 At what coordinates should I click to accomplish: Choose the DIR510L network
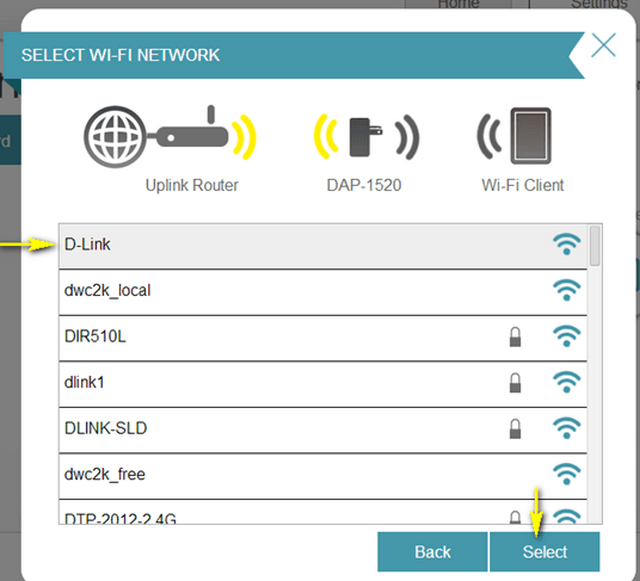[x=323, y=337]
